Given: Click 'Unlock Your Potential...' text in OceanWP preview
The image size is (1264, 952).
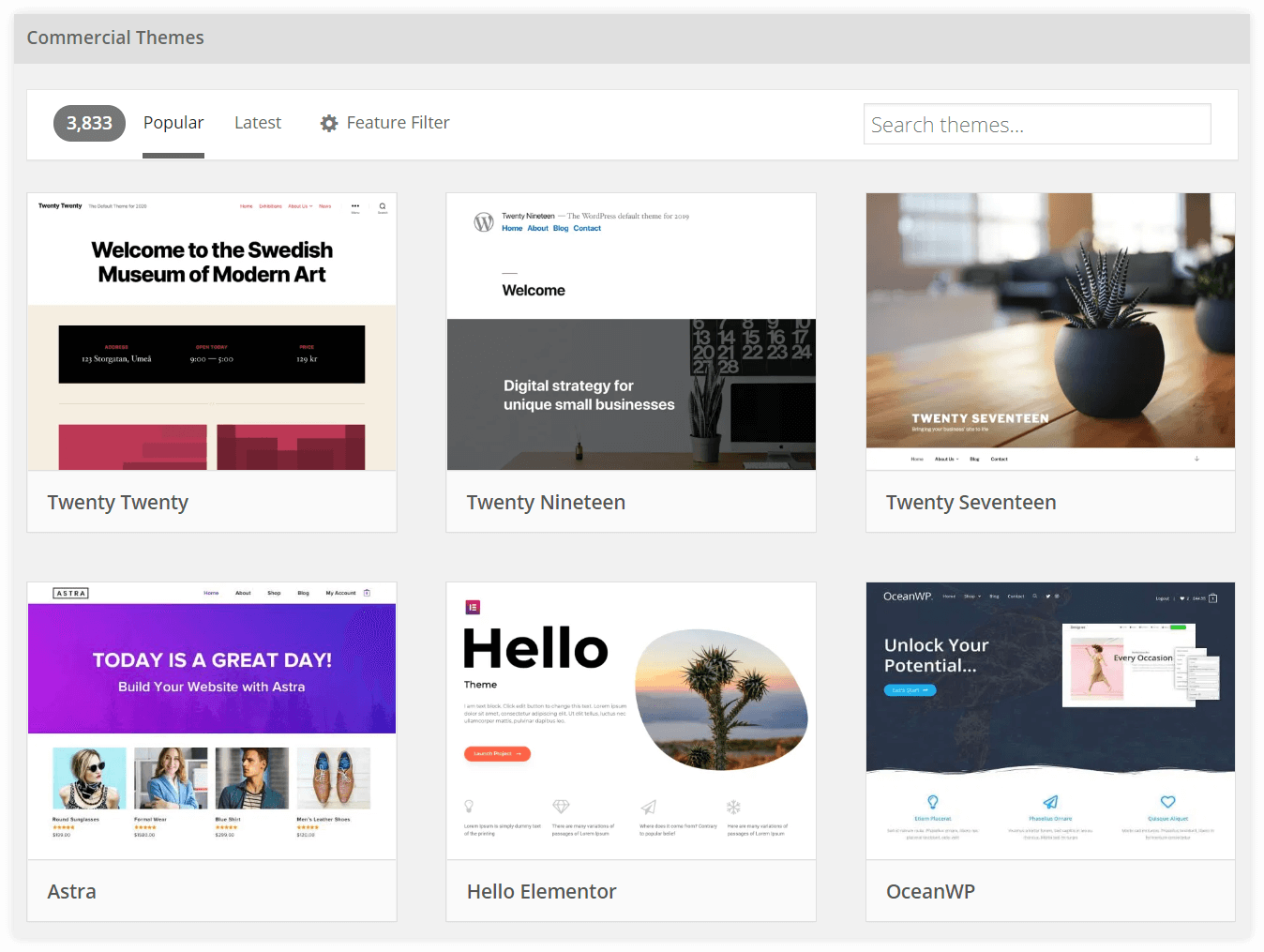Looking at the screenshot, I should [937, 656].
